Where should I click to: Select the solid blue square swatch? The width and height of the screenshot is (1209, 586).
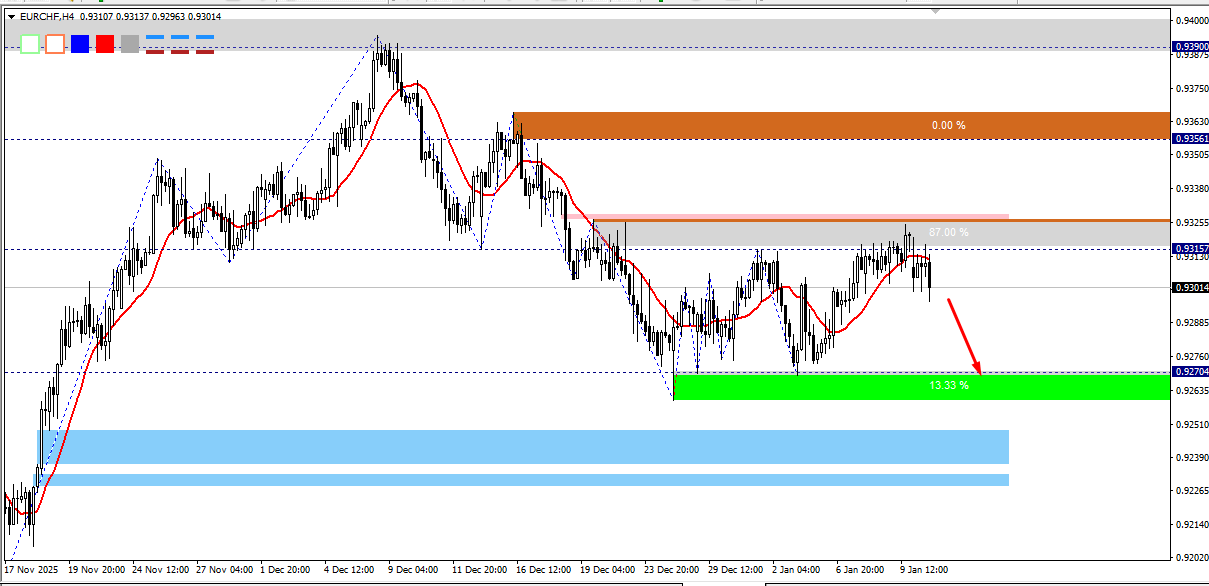tap(80, 44)
